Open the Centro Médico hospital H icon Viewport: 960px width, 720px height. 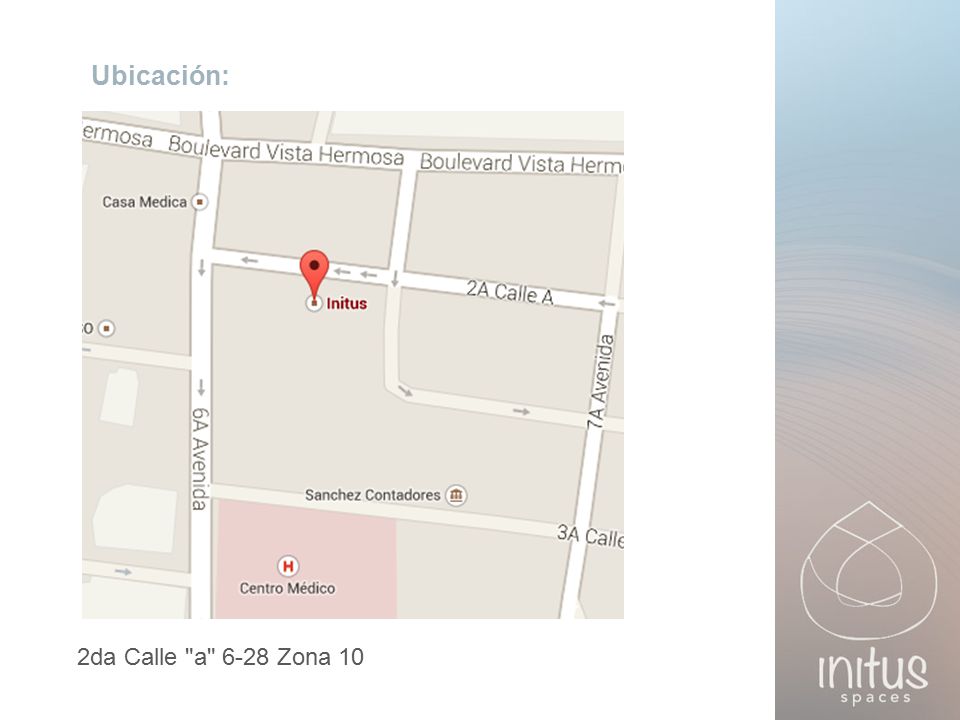click(288, 566)
